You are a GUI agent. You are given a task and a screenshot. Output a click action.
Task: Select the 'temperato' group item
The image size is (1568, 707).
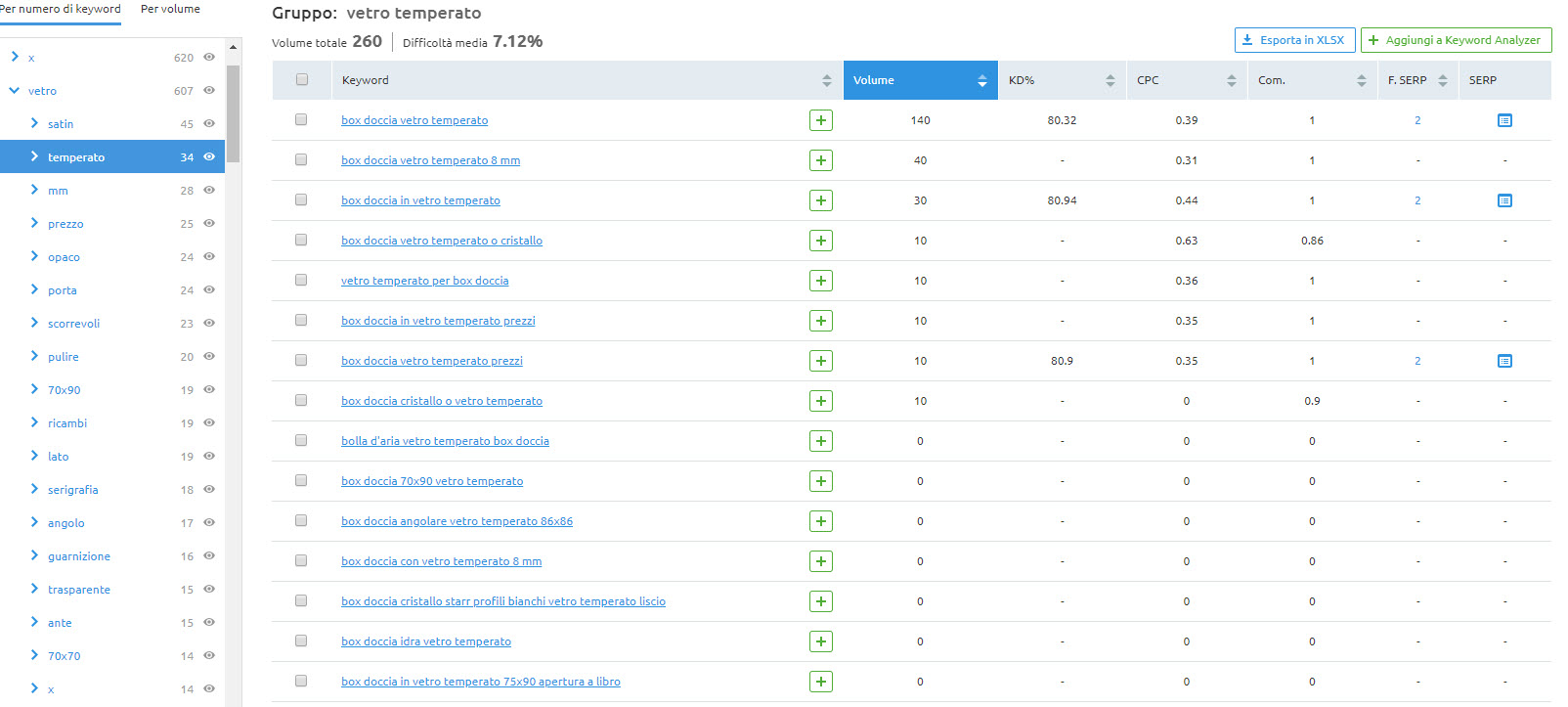pos(112,156)
